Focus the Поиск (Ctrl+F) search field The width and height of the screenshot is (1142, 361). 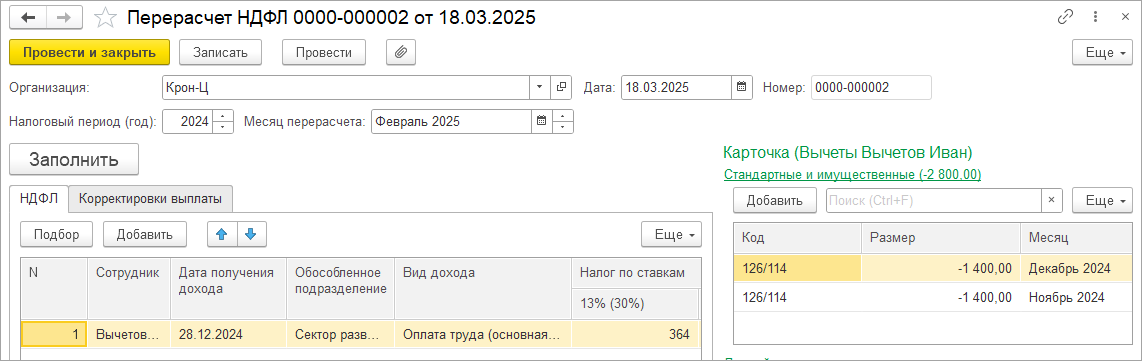click(934, 201)
